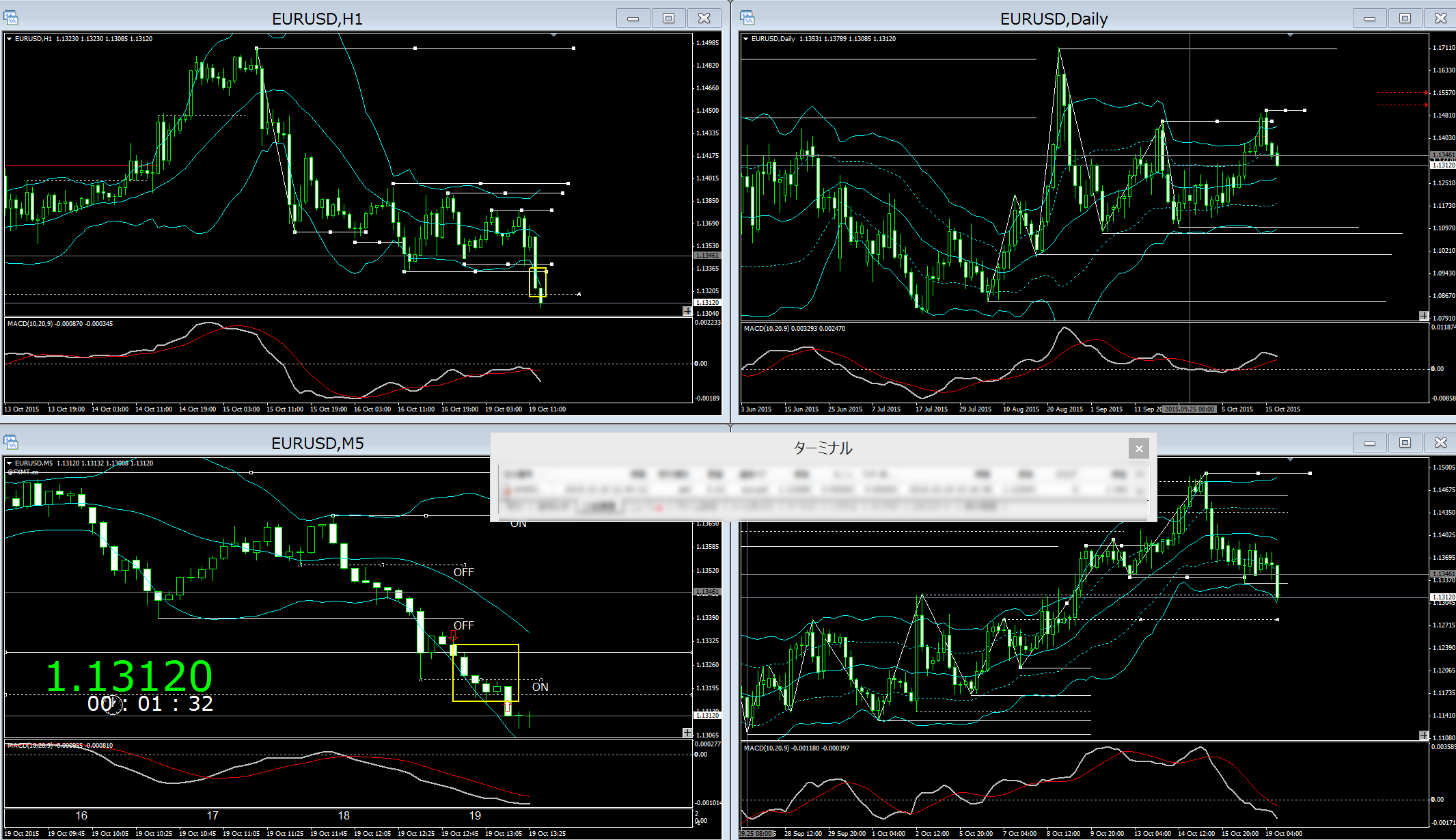Toggle the upper OFF label on M5 chart
Image resolution: width=1456 pixels, height=840 pixels.
click(x=463, y=572)
